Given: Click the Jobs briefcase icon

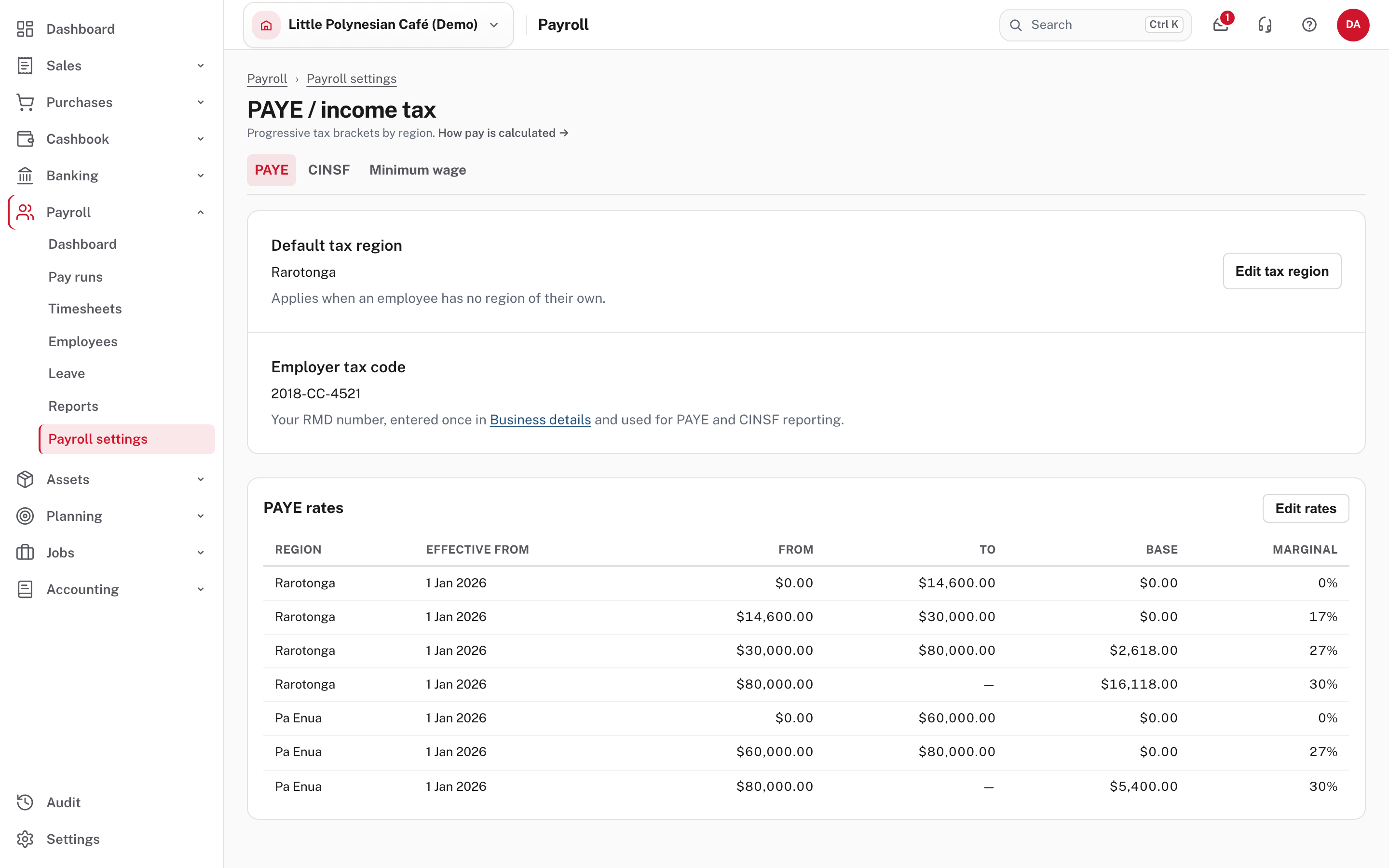Looking at the screenshot, I should pos(25,553).
